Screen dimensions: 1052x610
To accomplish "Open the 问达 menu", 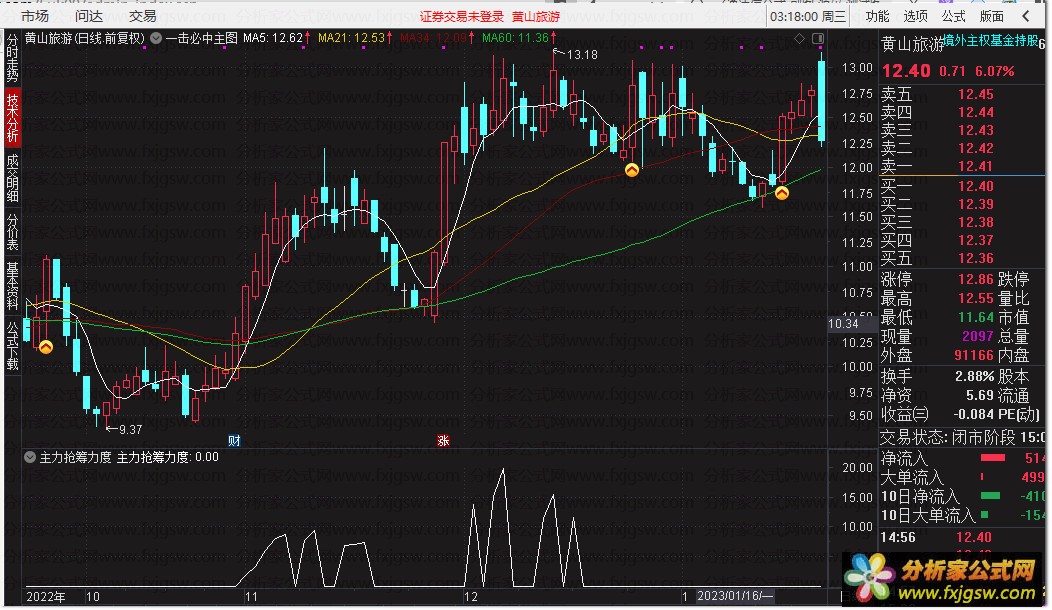I will click(x=89, y=16).
